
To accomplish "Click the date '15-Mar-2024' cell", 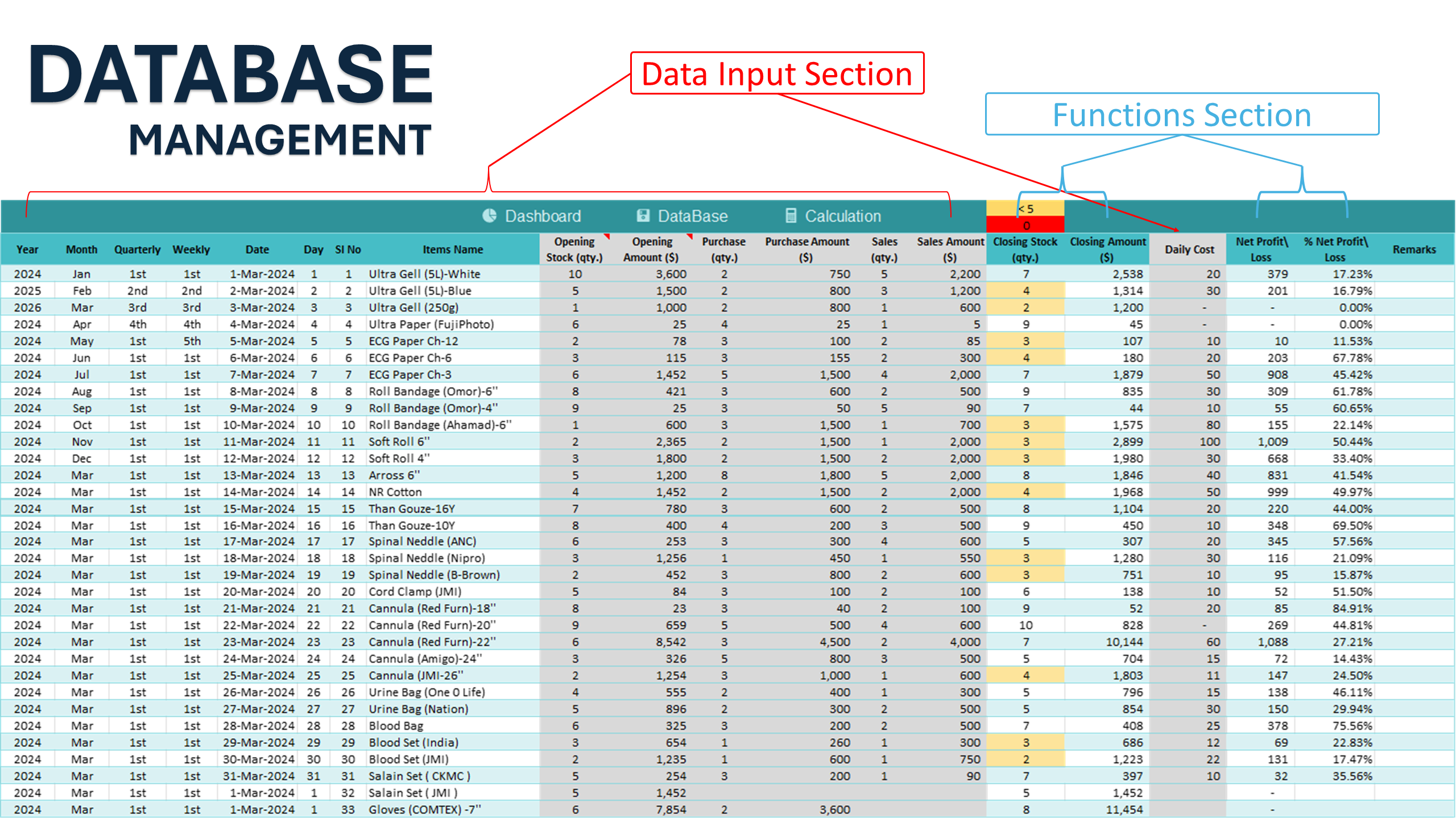I will click(x=259, y=508).
